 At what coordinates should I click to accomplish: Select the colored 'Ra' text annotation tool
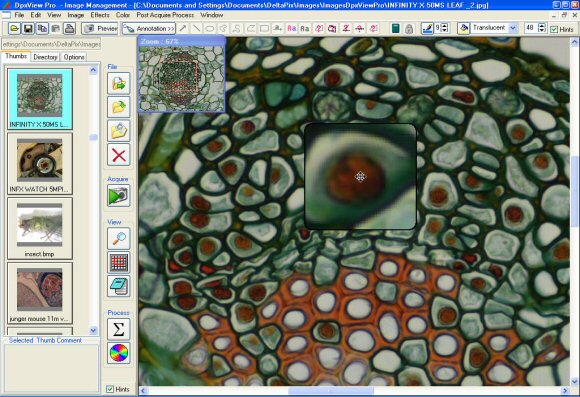click(x=291, y=28)
